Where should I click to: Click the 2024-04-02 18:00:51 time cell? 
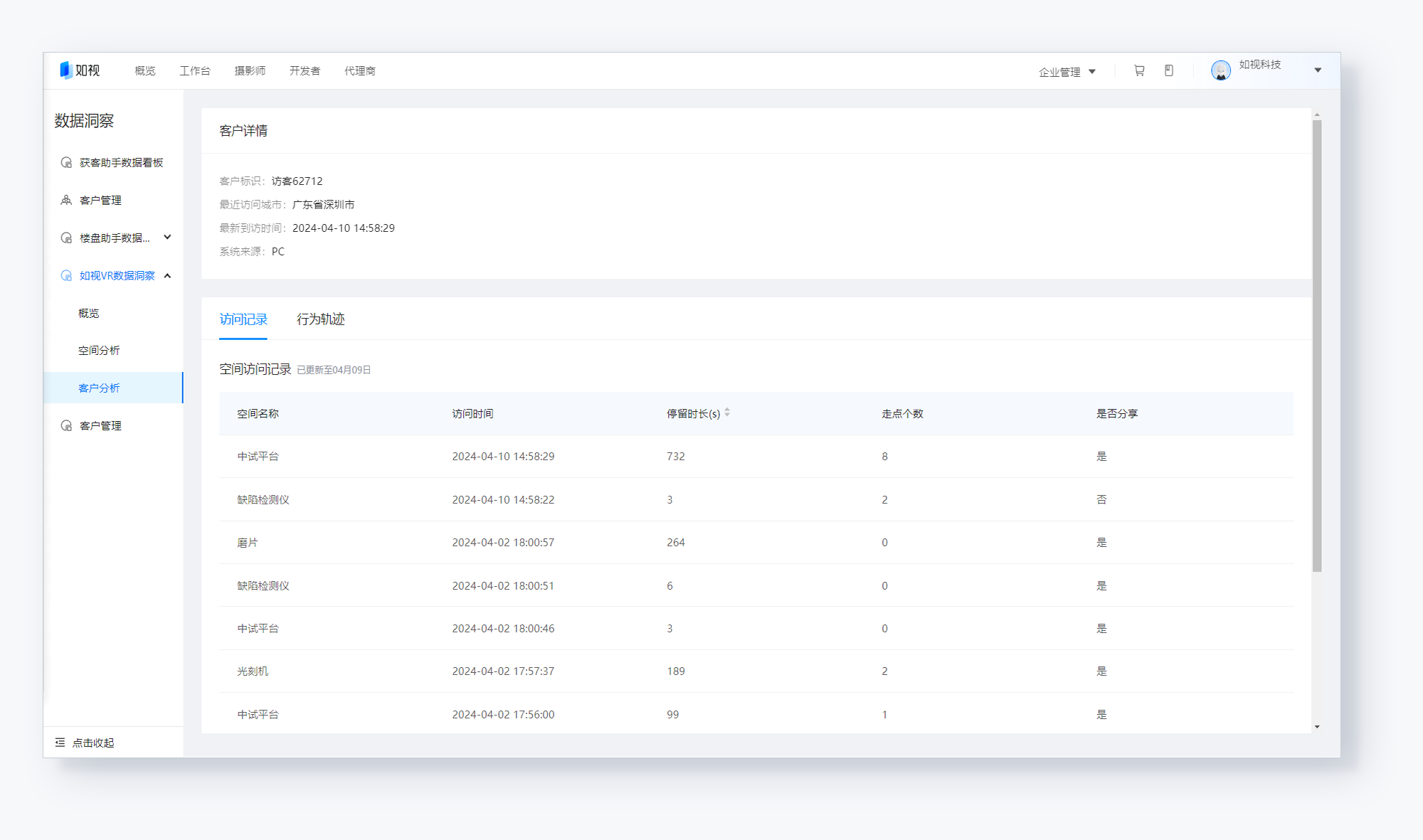tap(503, 585)
